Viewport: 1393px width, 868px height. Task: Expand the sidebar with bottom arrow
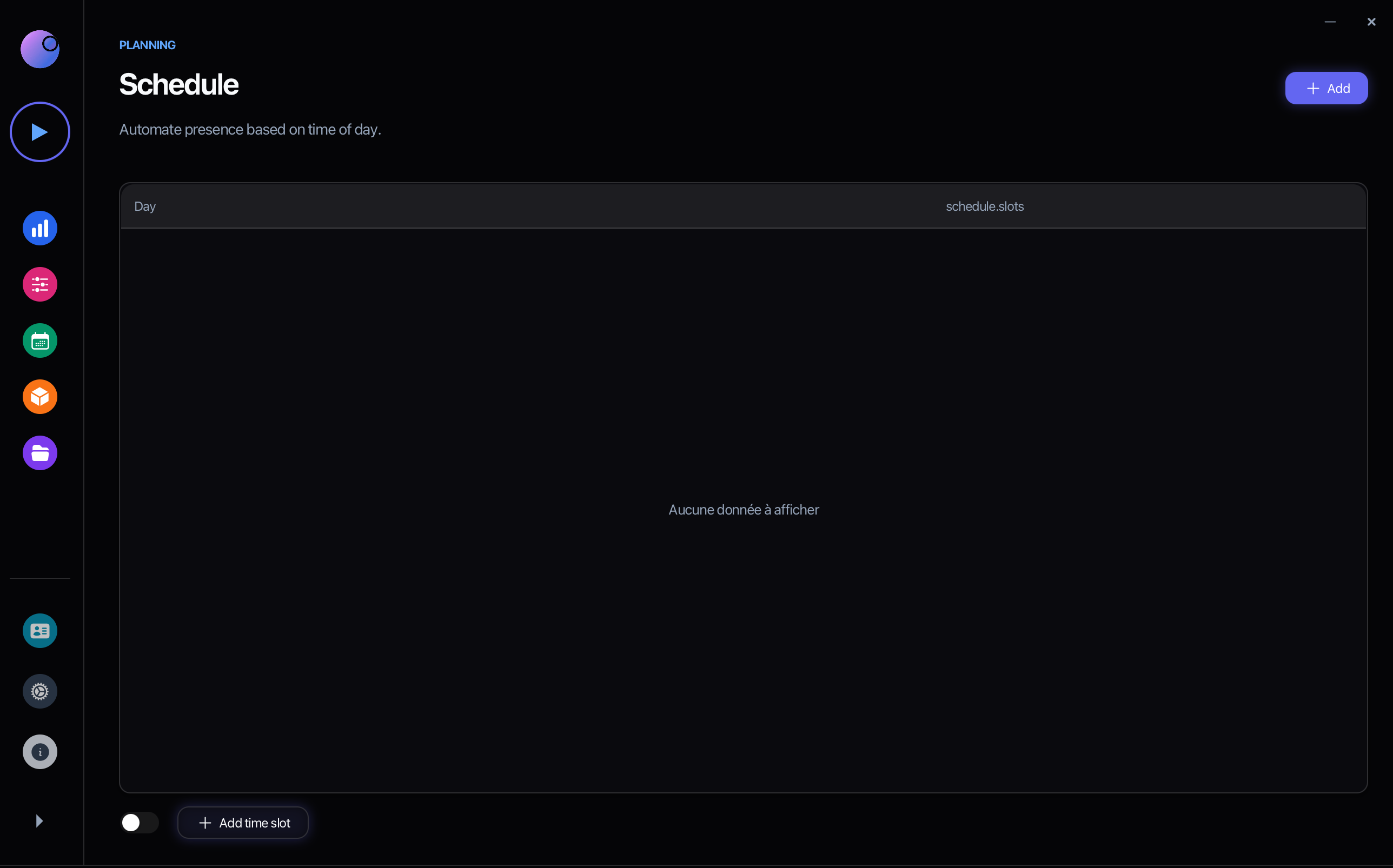[39, 821]
